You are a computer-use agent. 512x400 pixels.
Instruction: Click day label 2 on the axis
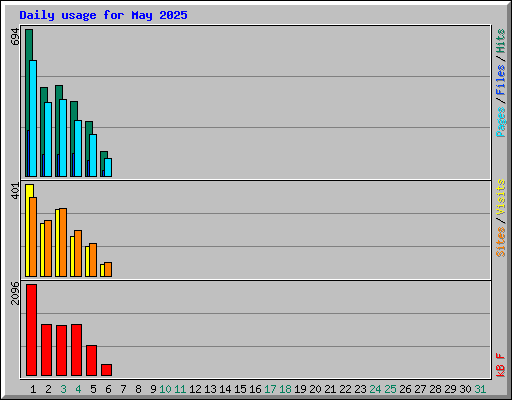(x=48, y=389)
